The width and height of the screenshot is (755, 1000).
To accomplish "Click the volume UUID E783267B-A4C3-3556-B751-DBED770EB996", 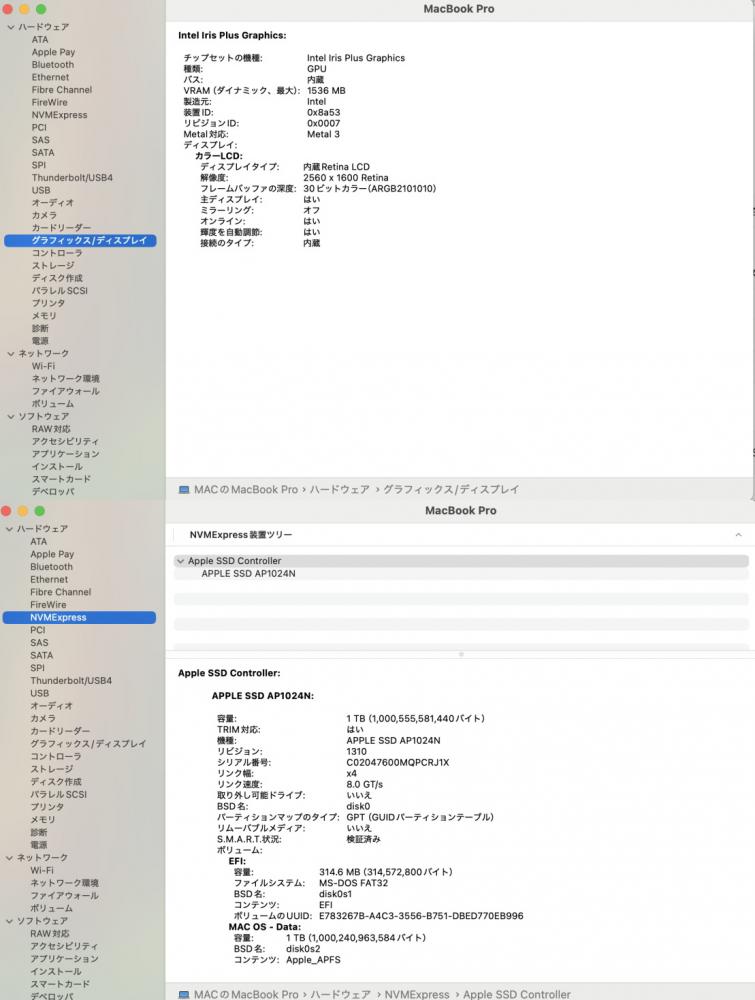I will [x=421, y=916].
